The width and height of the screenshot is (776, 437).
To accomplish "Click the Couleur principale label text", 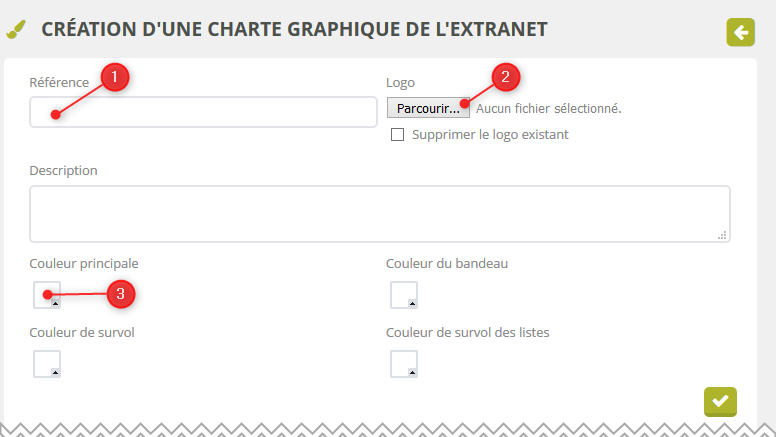I will coord(84,263).
